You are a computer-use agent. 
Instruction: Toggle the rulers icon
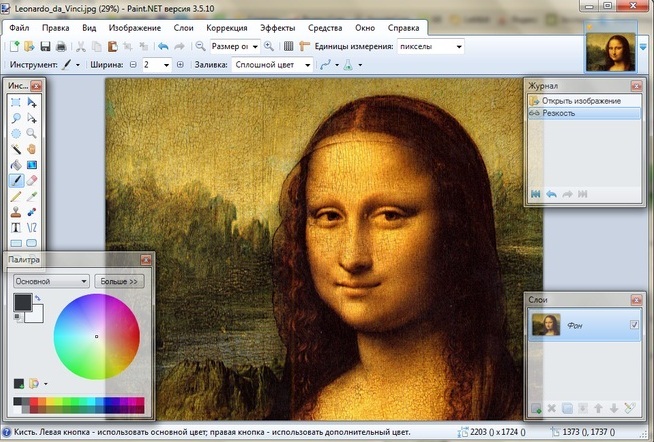[x=304, y=46]
